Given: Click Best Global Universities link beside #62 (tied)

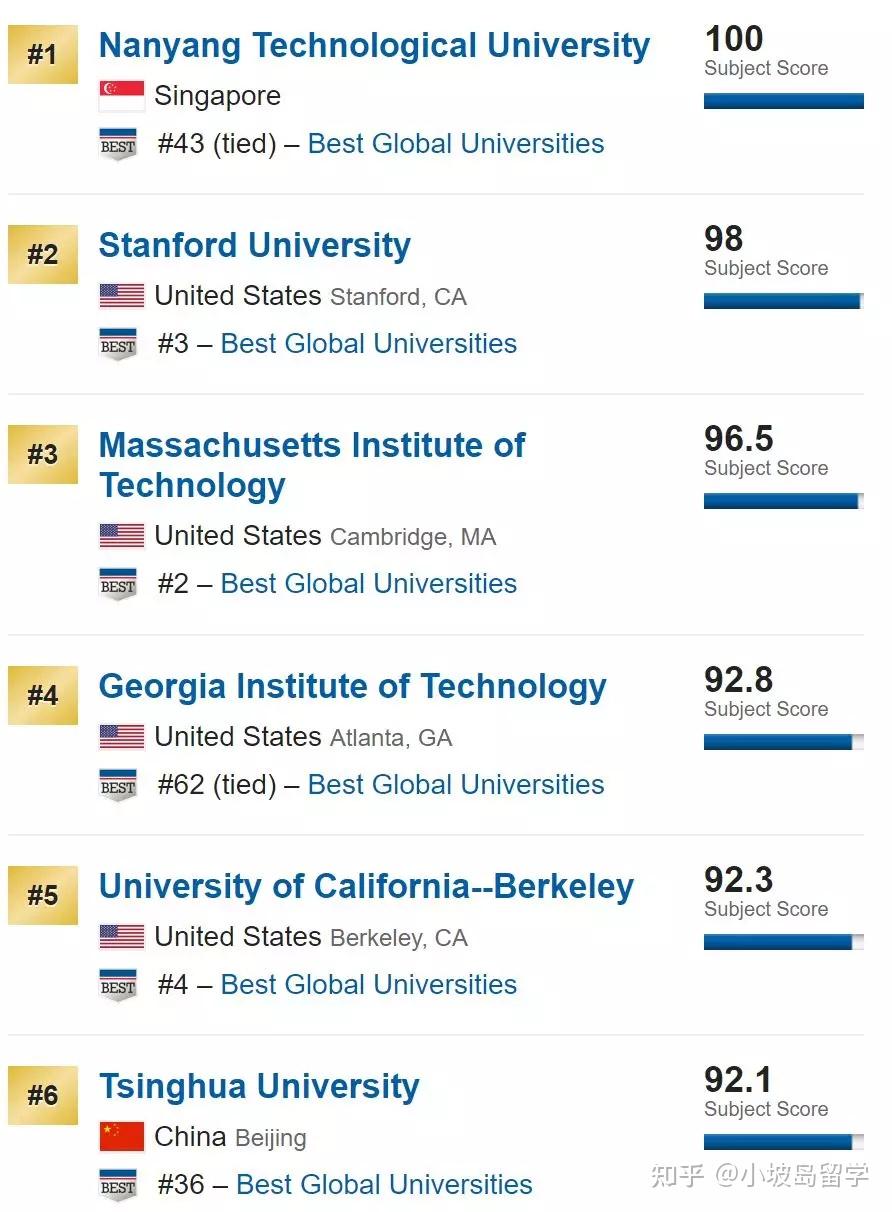Looking at the screenshot, I should 456,785.
